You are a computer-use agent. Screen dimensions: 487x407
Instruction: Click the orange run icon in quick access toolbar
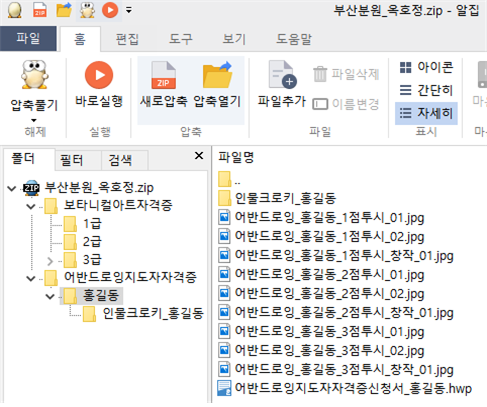pos(110,10)
